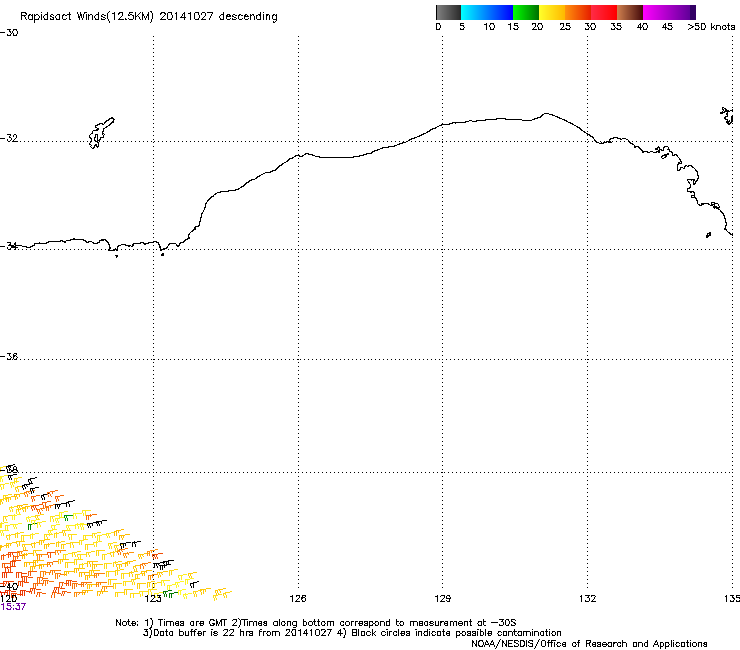Click the yellow 20-25 knots color segment
740x650 pixels.
click(552, 12)
